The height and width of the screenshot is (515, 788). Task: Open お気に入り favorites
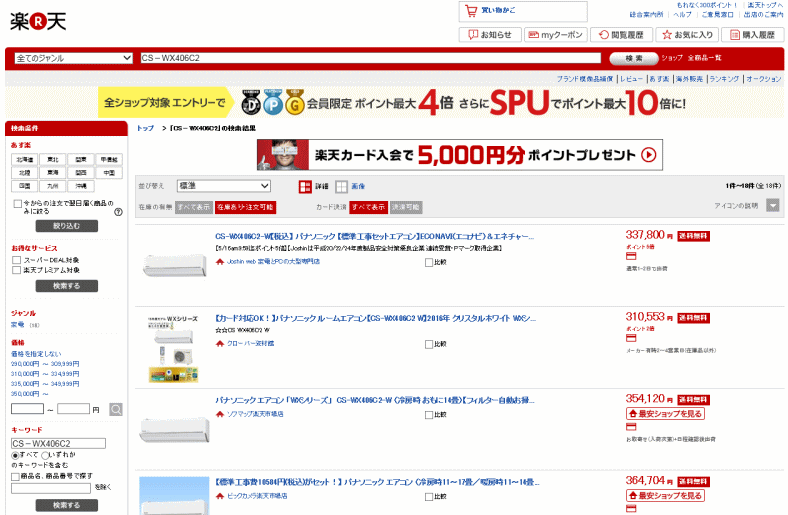[x=687, y=35]
